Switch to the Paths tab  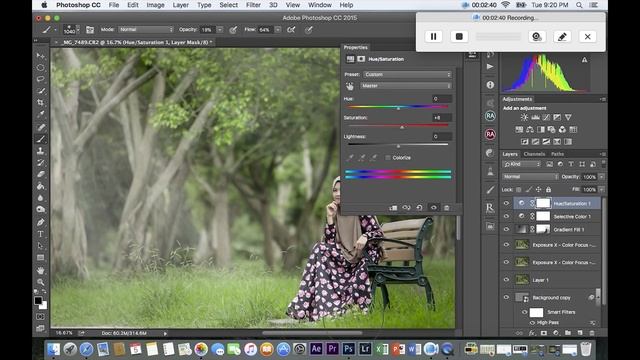click(x=558, y=154)
